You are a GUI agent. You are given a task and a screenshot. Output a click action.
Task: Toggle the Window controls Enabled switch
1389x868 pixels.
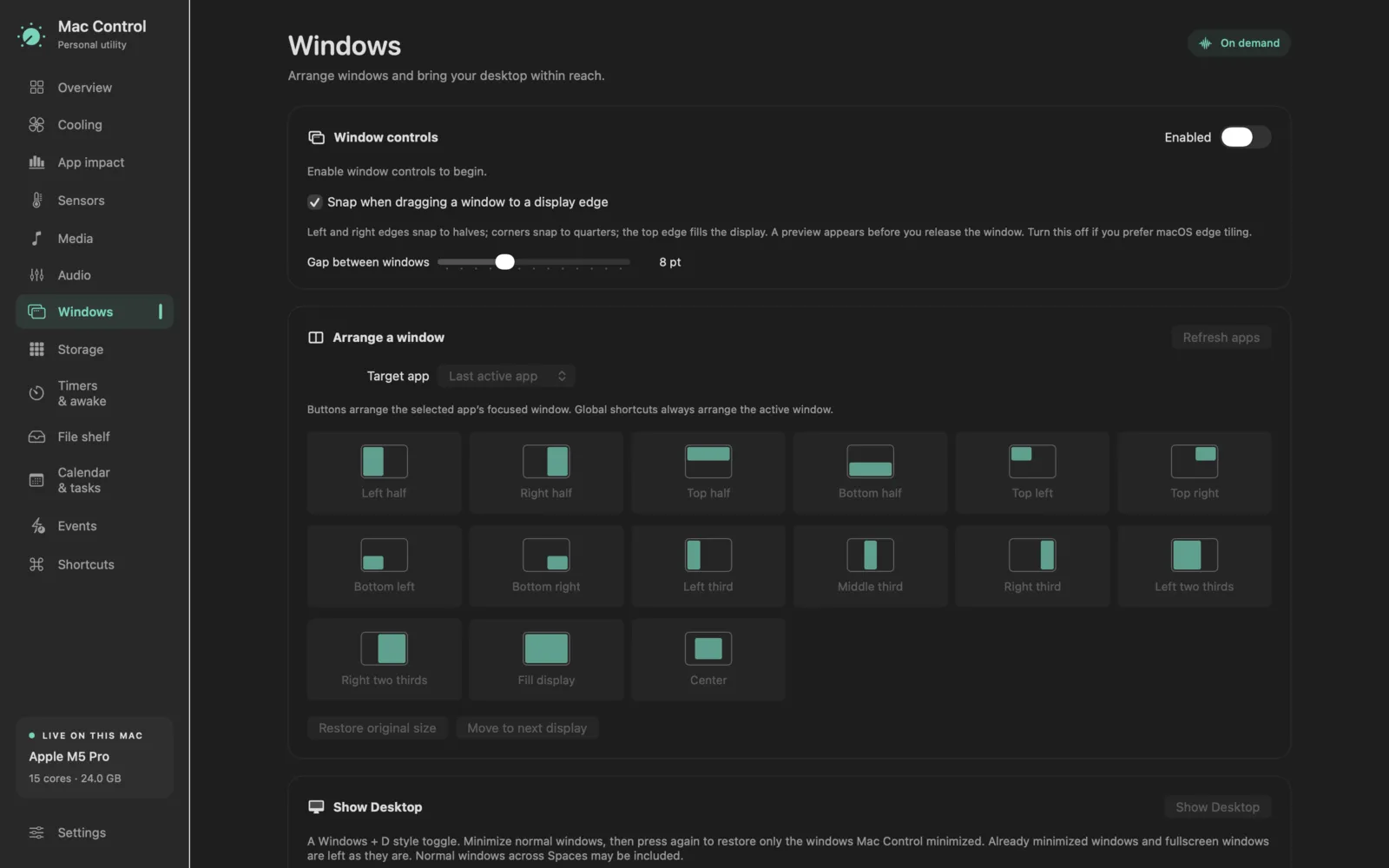click(x=1246, y=137)
